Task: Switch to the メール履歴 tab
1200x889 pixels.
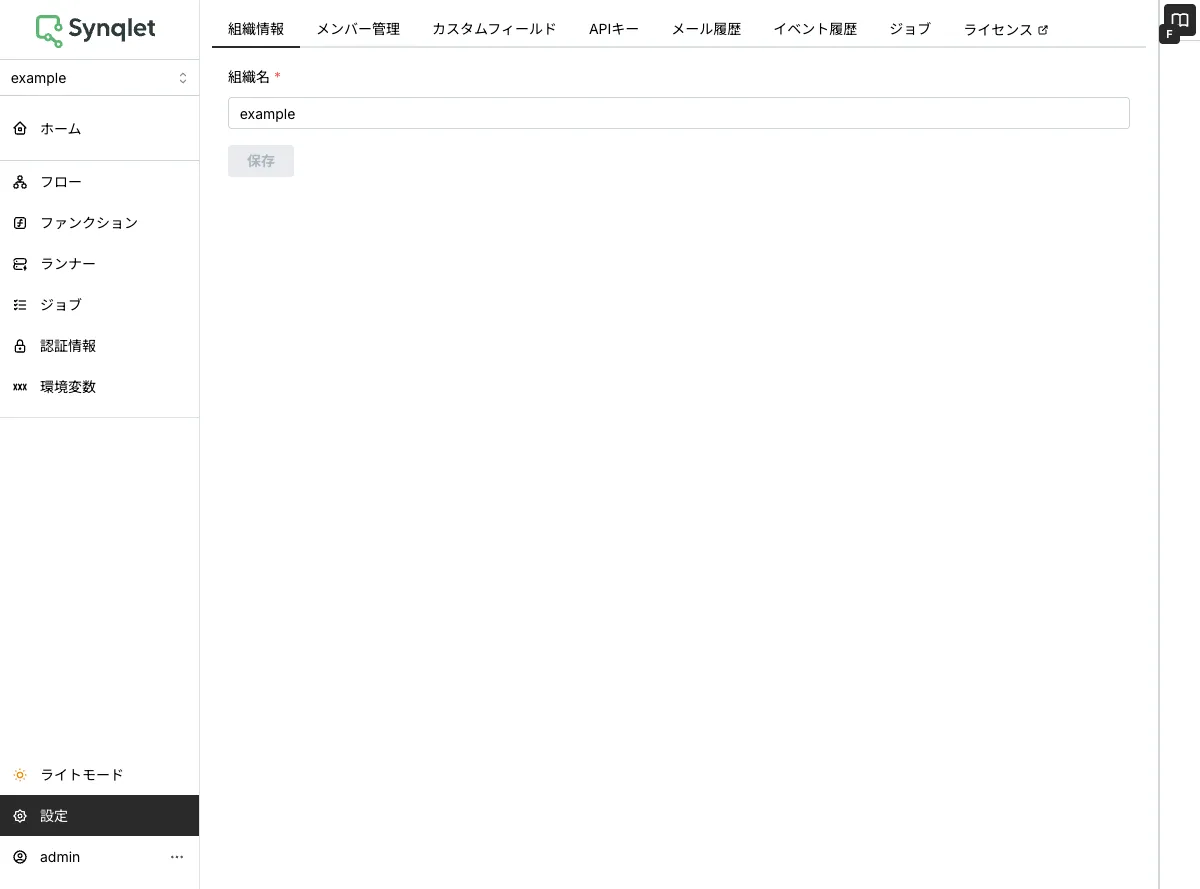Action: point(706,29)
